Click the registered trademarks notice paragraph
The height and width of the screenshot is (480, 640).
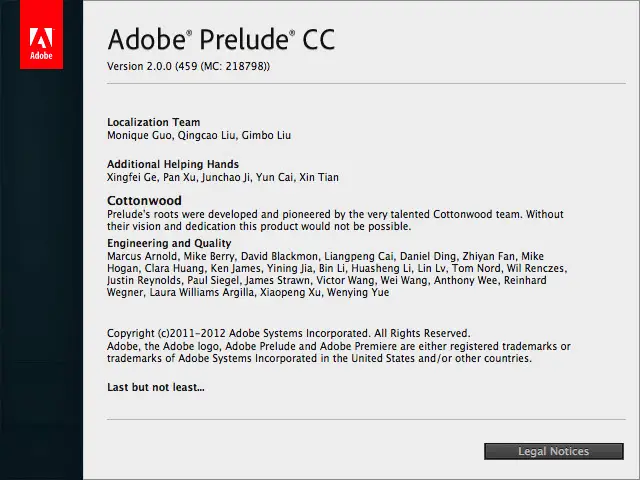click(339, 352)
